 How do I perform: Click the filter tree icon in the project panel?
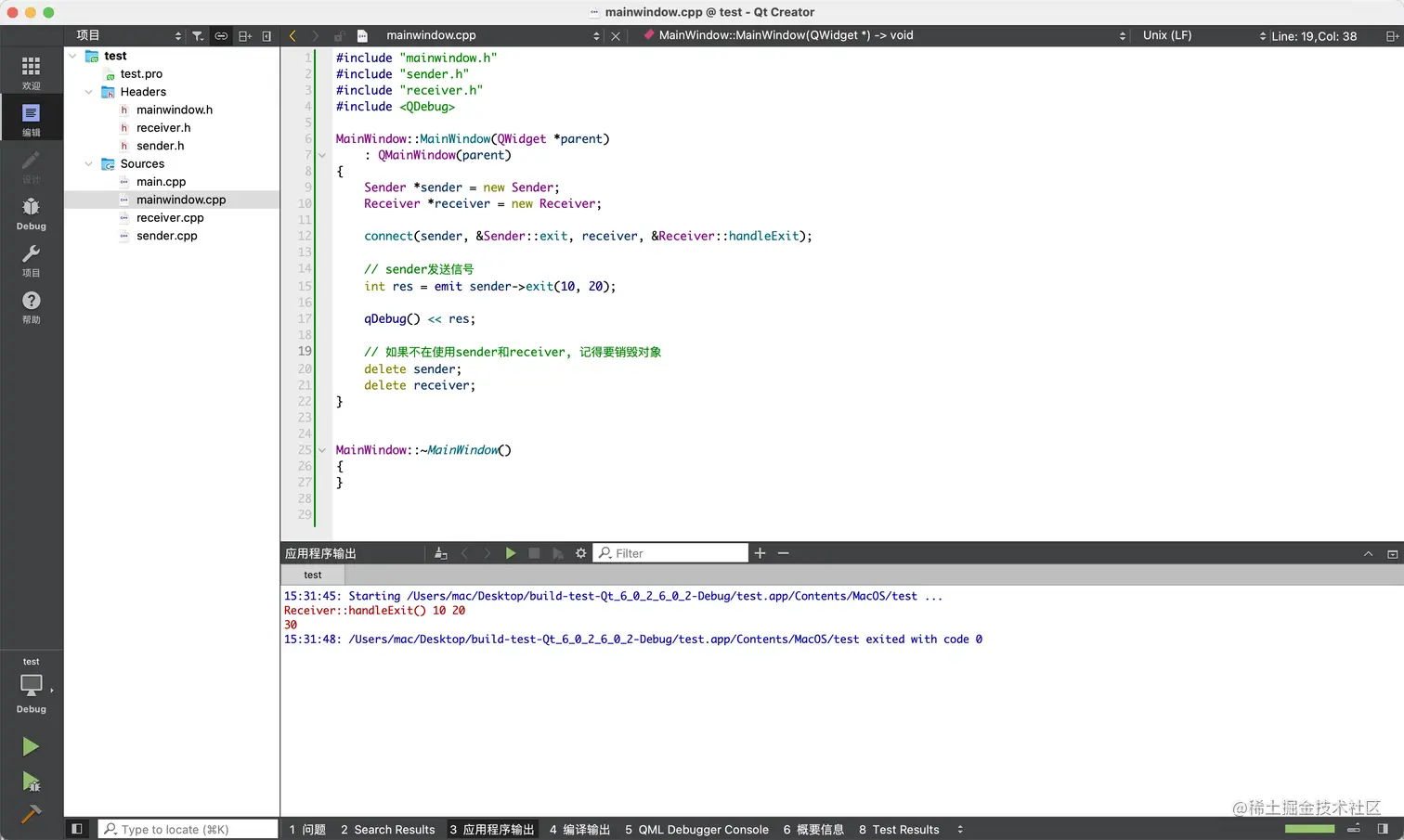[x=198, y=36]
